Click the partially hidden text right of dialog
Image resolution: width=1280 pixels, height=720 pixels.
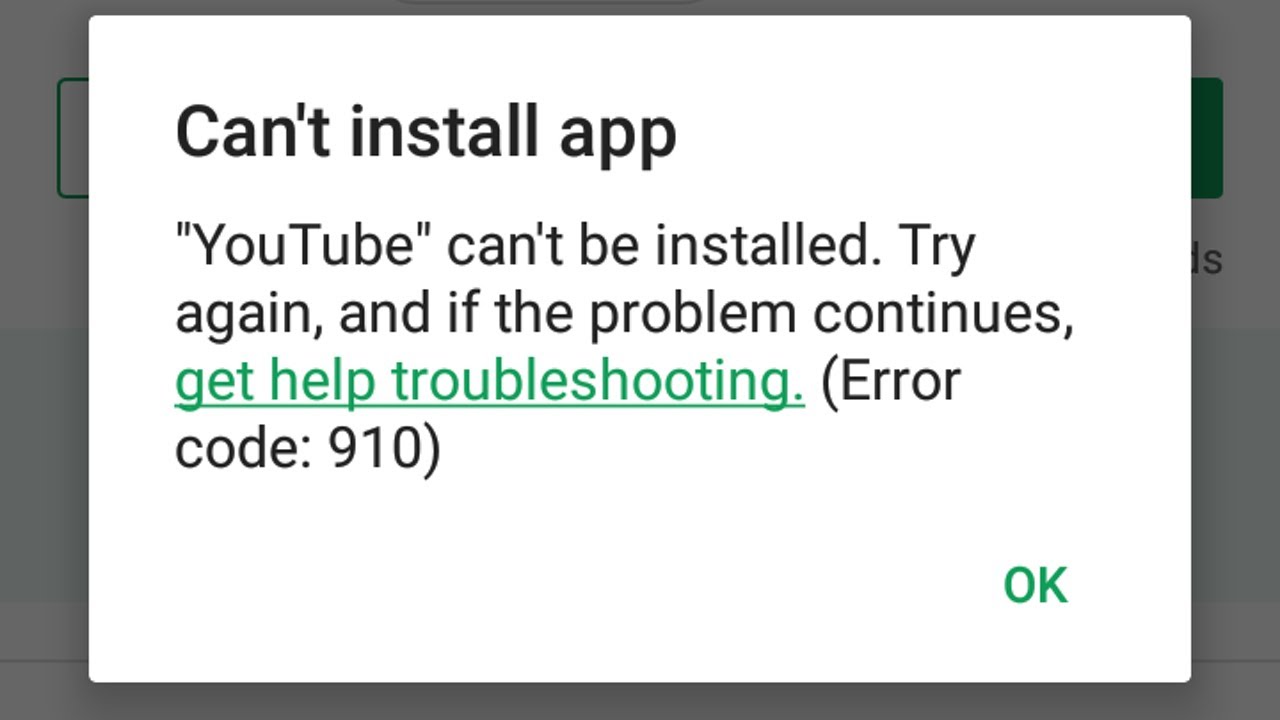[1207, 260]
